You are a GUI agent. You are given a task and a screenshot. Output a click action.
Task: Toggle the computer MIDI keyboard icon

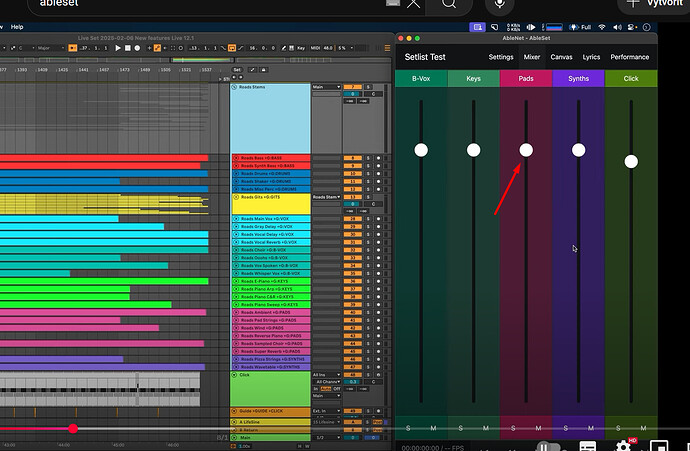coord(291,48)
